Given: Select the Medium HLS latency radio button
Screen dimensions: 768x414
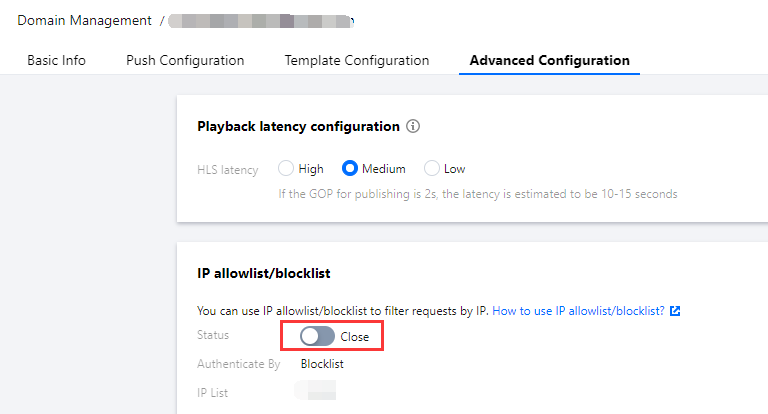Looking at the screenshot, I should (350, 169).
